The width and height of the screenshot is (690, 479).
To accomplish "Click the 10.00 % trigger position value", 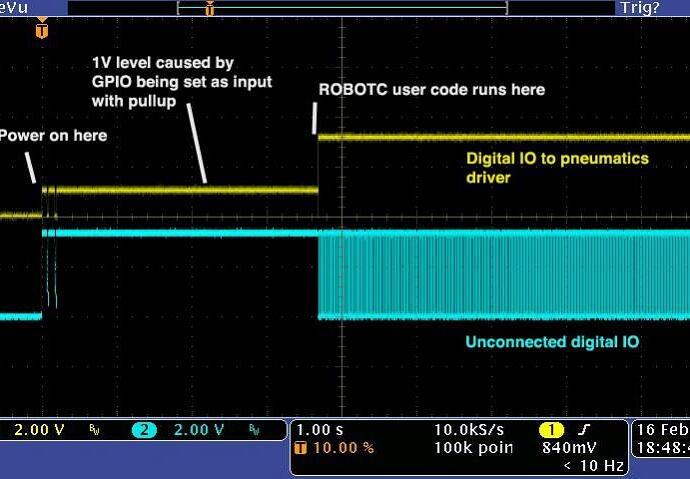I will click(343, 448).
